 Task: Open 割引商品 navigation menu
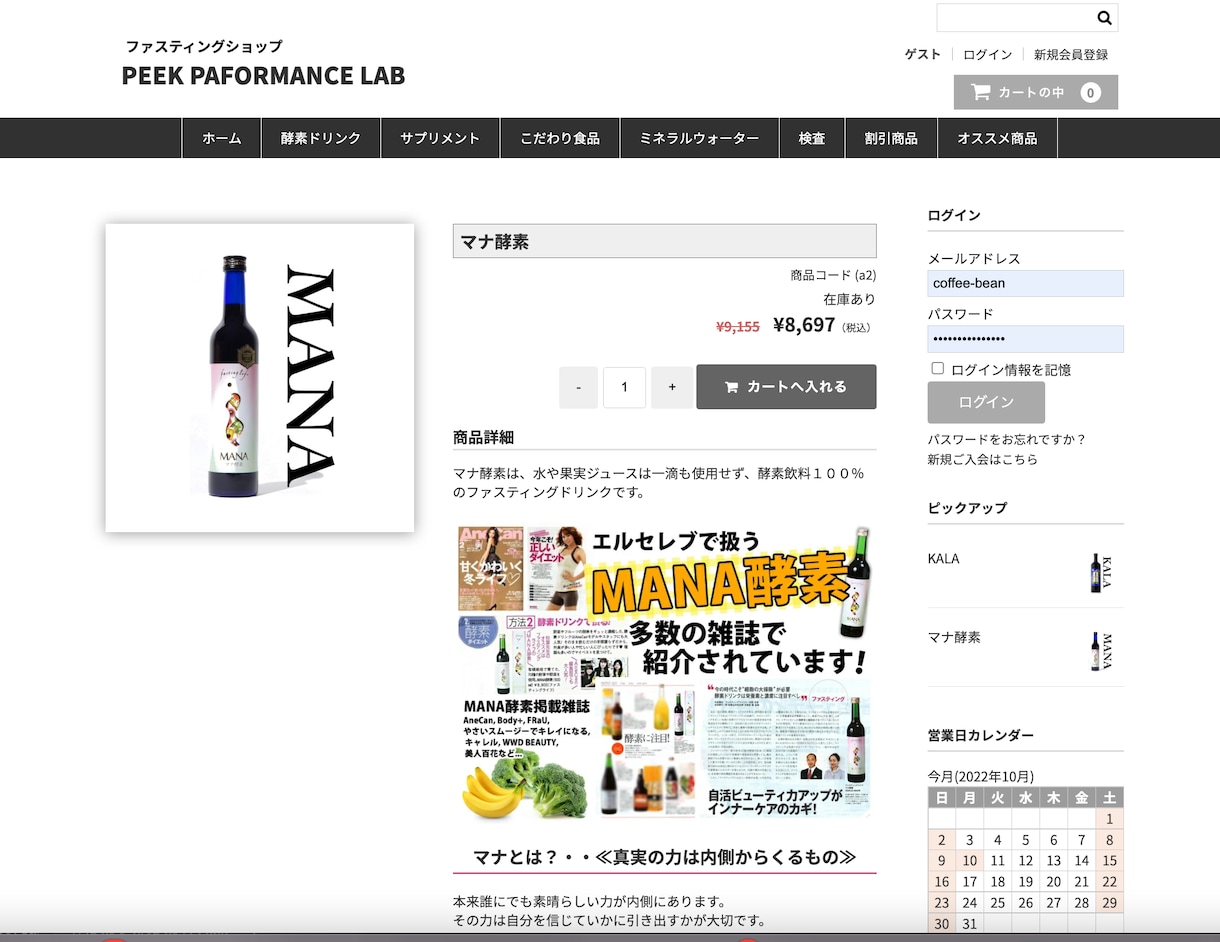[x=891, y=138]
